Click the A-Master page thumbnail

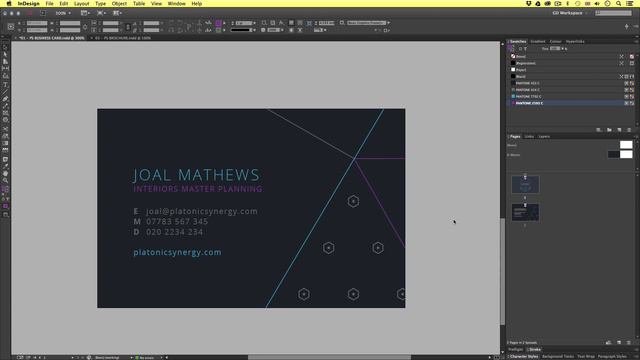coord(620,154)
